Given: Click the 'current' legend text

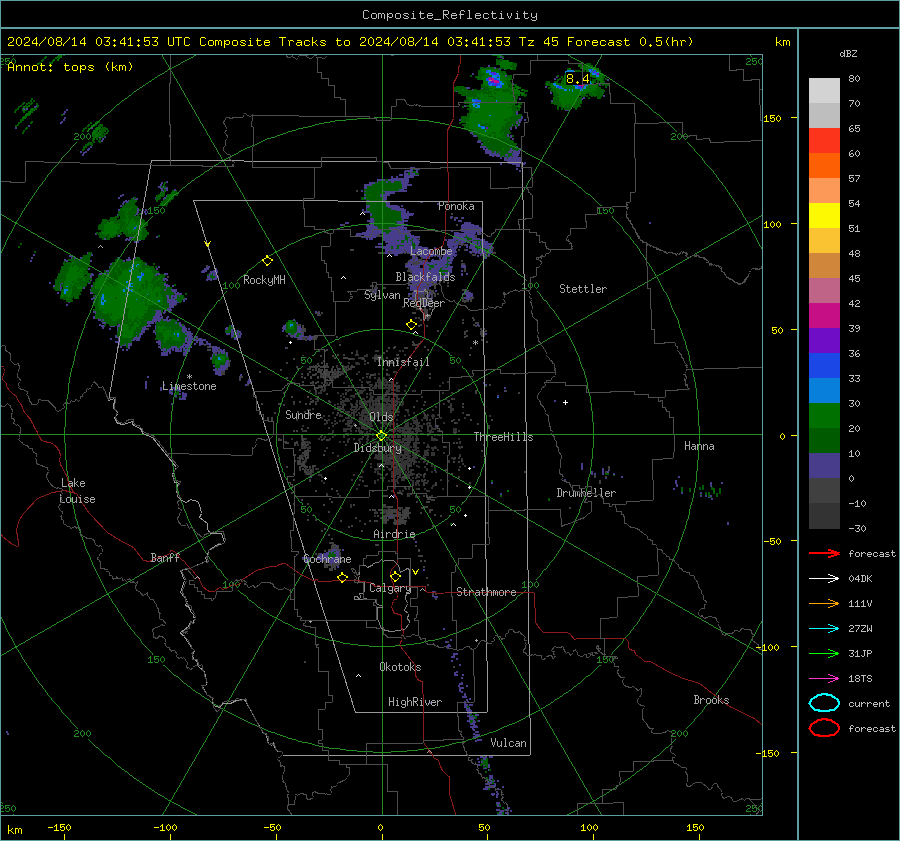Looking at the screenshot, I should click(869, 704).
